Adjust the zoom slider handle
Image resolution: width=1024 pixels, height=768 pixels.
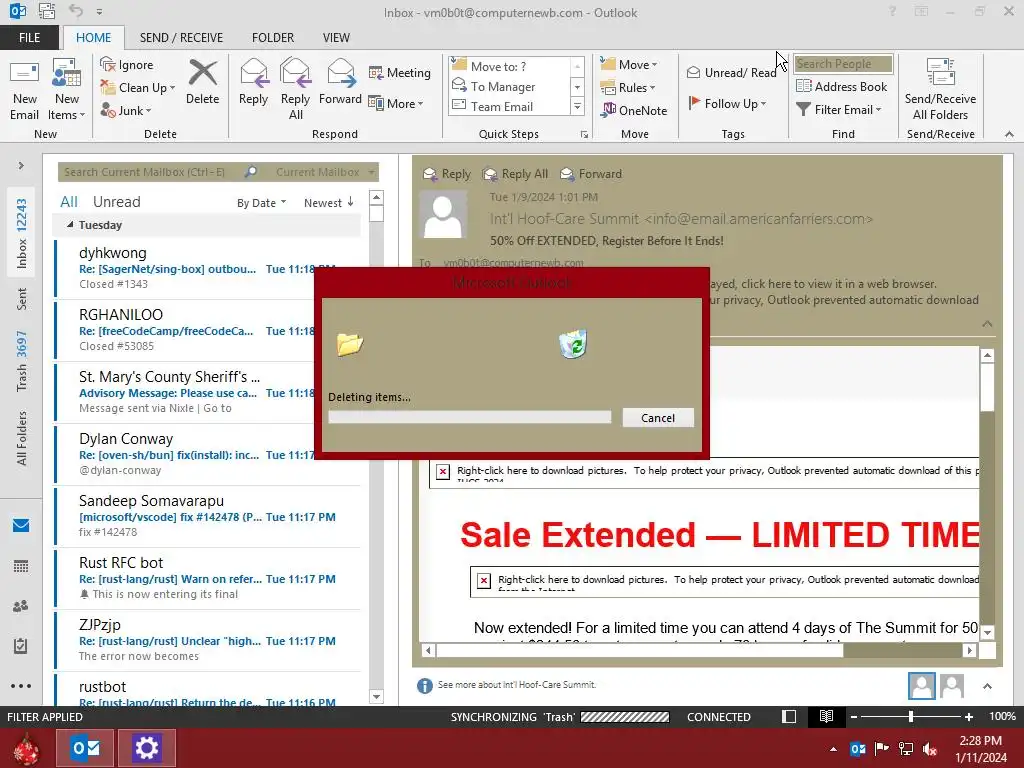[x=910, y=716]
